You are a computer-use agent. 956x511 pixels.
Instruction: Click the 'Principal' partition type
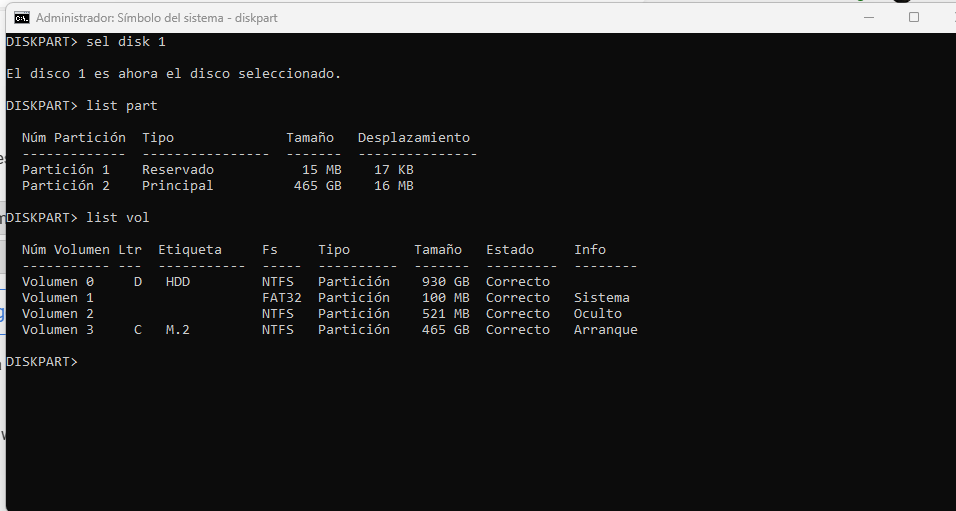pos(178,185)
